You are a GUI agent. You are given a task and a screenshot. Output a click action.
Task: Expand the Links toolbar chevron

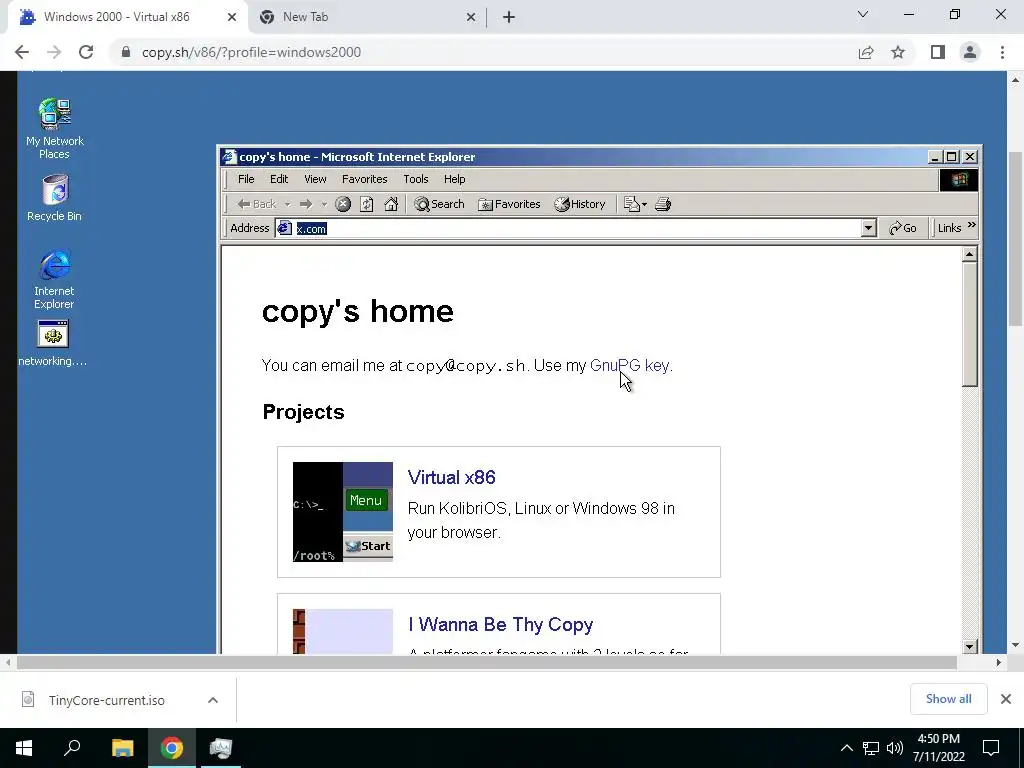tap(972, 225)
